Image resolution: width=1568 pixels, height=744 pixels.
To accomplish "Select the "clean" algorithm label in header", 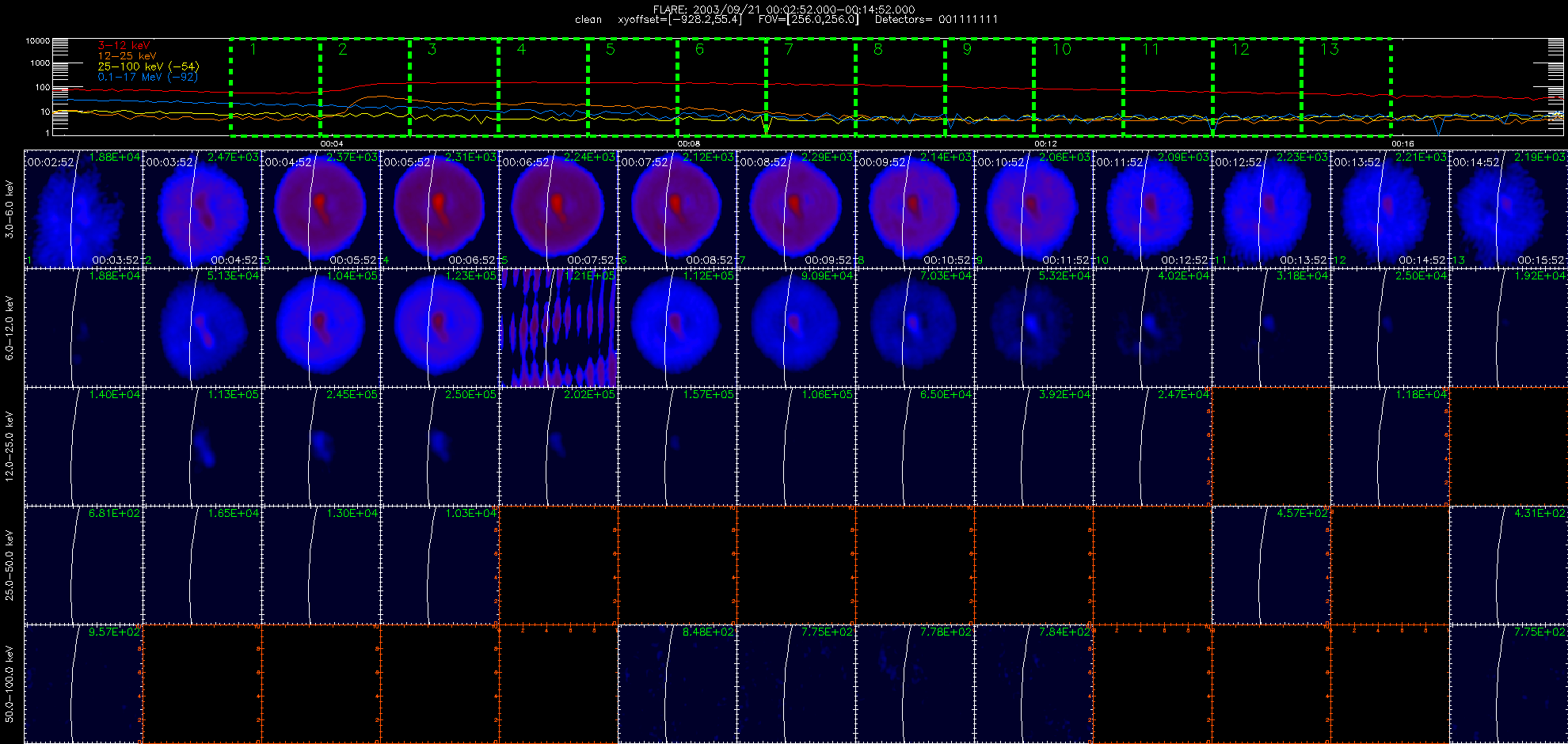I will [x=588, y=20].
